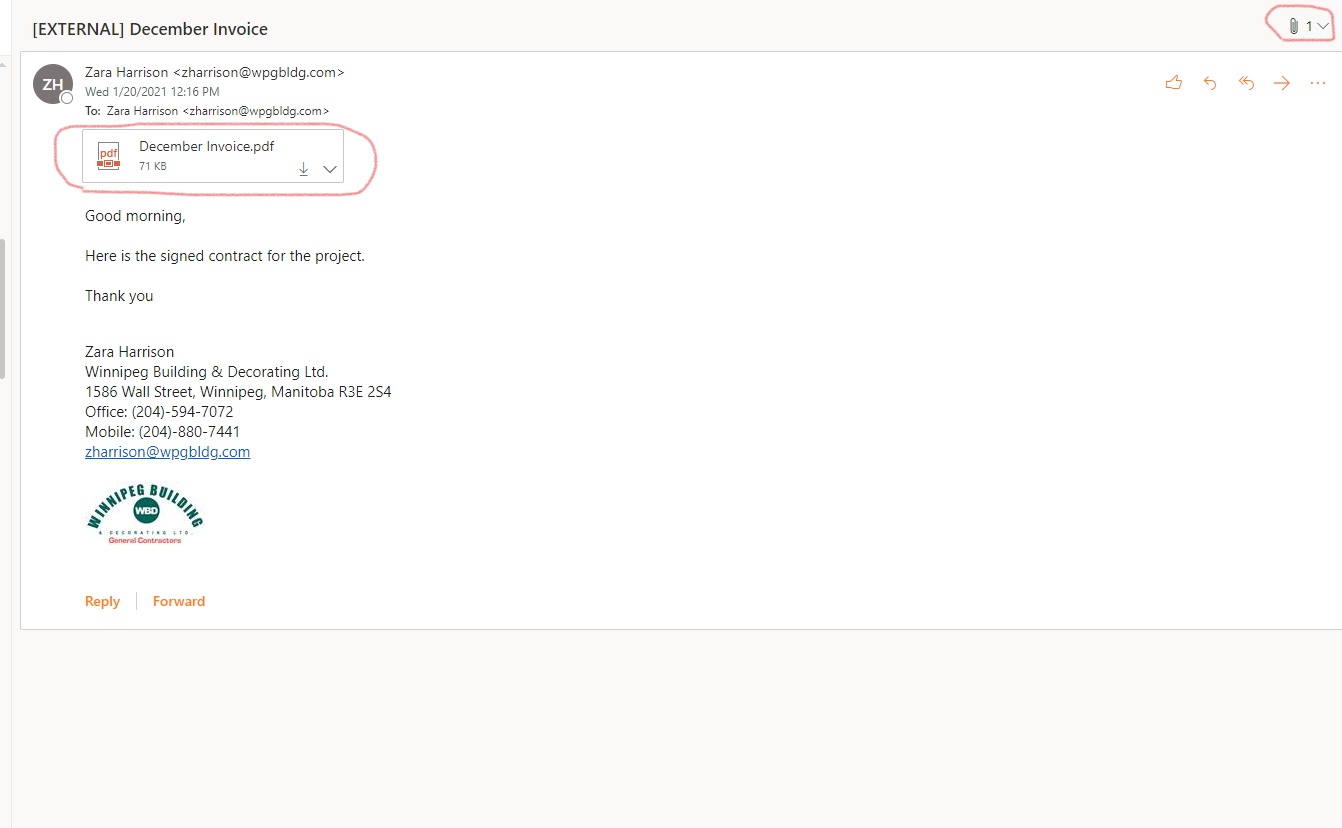1342x828 pixels.
Task: Expand the attachments chevron beside the paperclip
Action: [x=1323, y=26]
